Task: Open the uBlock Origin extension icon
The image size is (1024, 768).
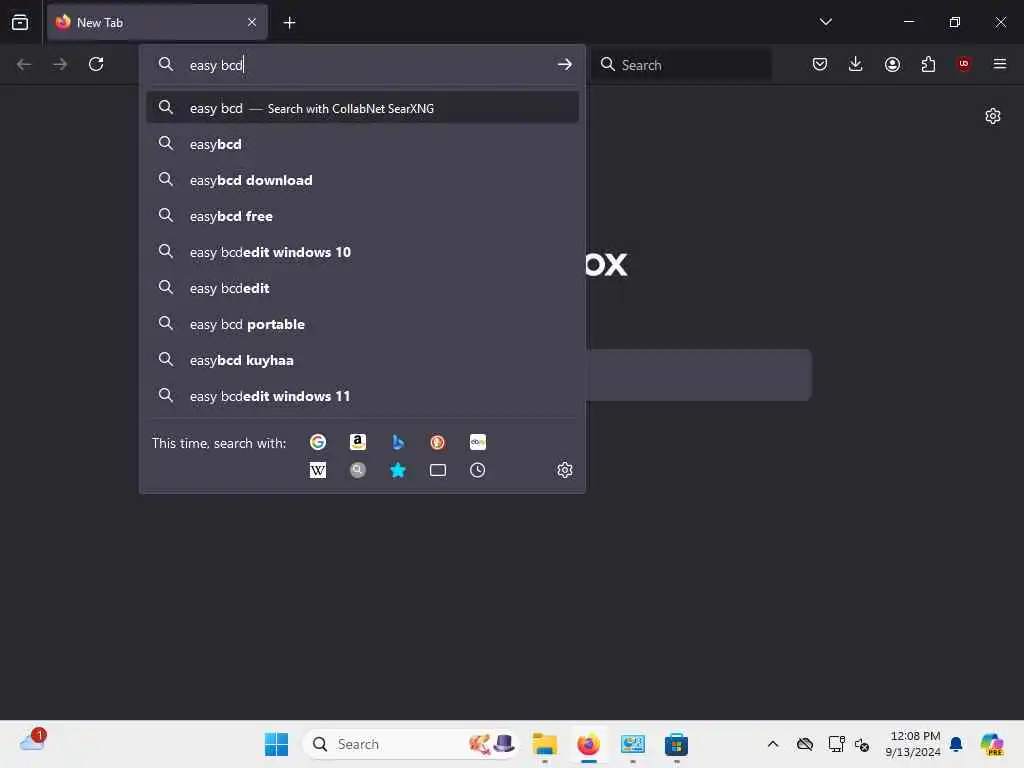Action: (x=964, y=64)
